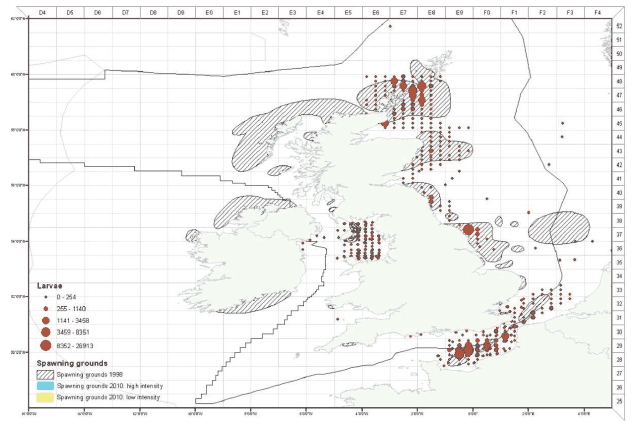
Task: Click row label 32 on the right edge
Action: [x=619, y=304]
